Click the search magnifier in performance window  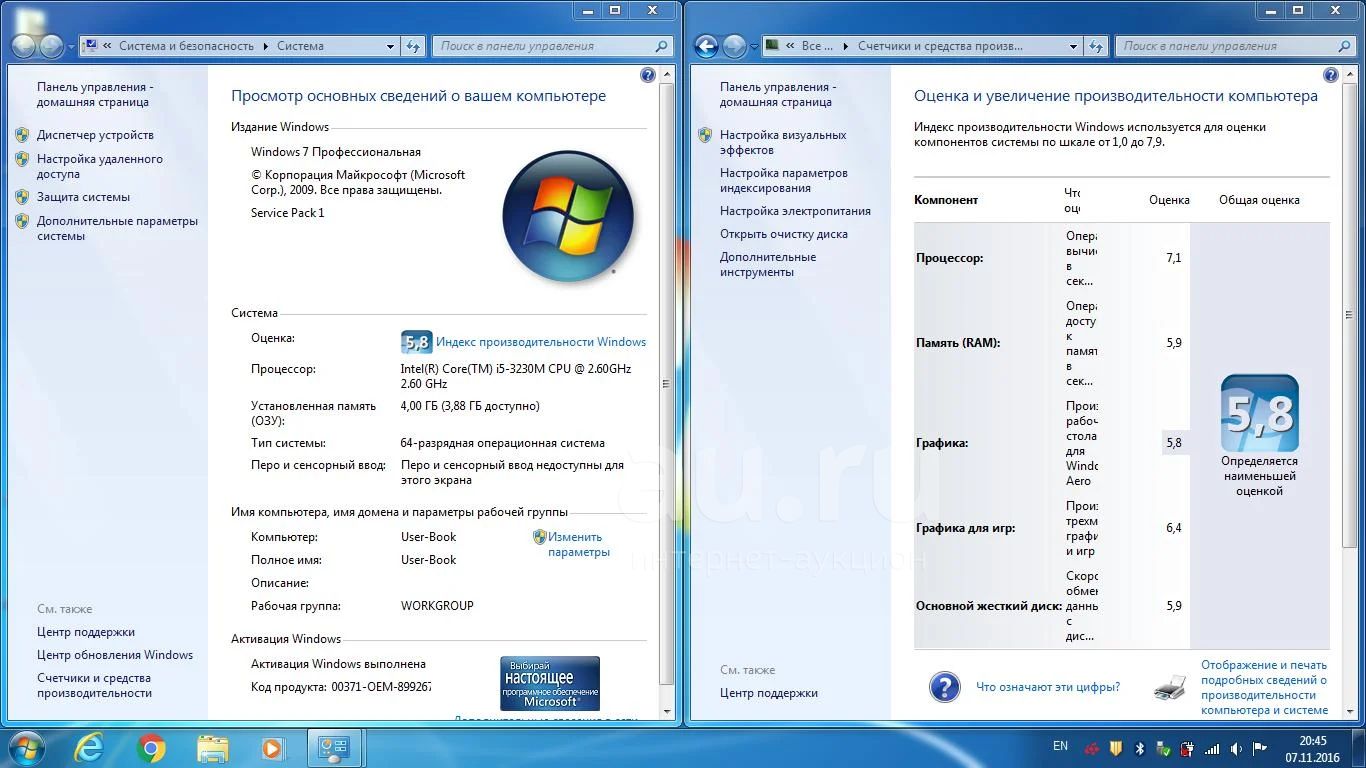1344,46
